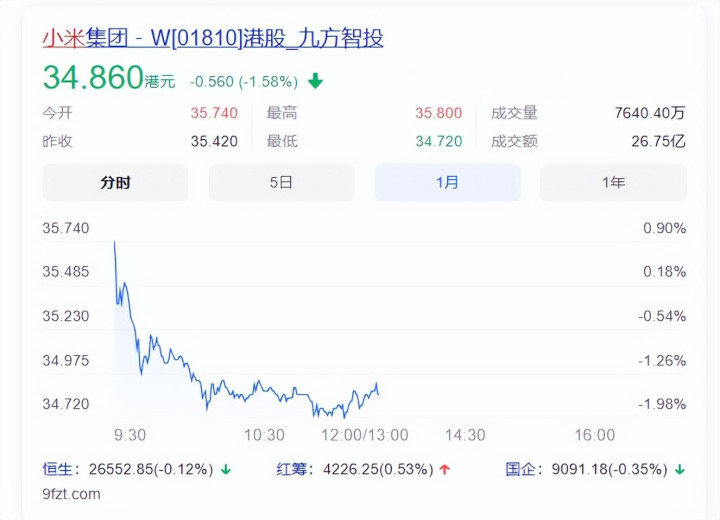Click the 国企 value 9091.18(-0.35%)

[x=609, y=469]
